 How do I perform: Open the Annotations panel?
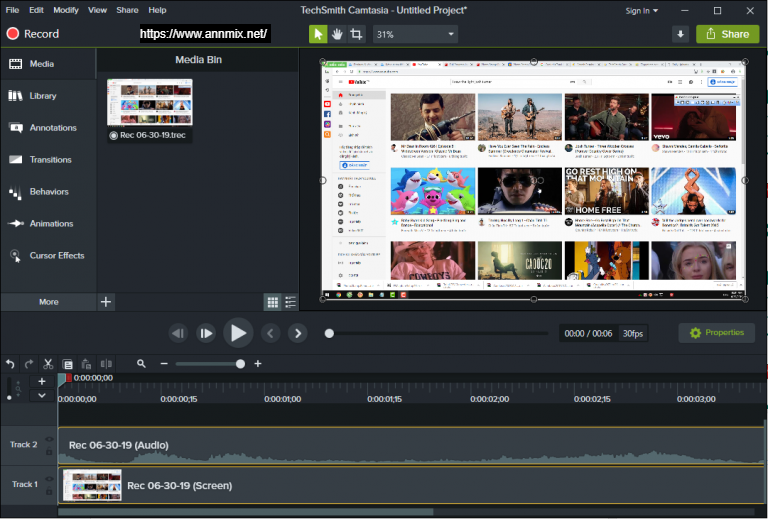coord(48,127)
